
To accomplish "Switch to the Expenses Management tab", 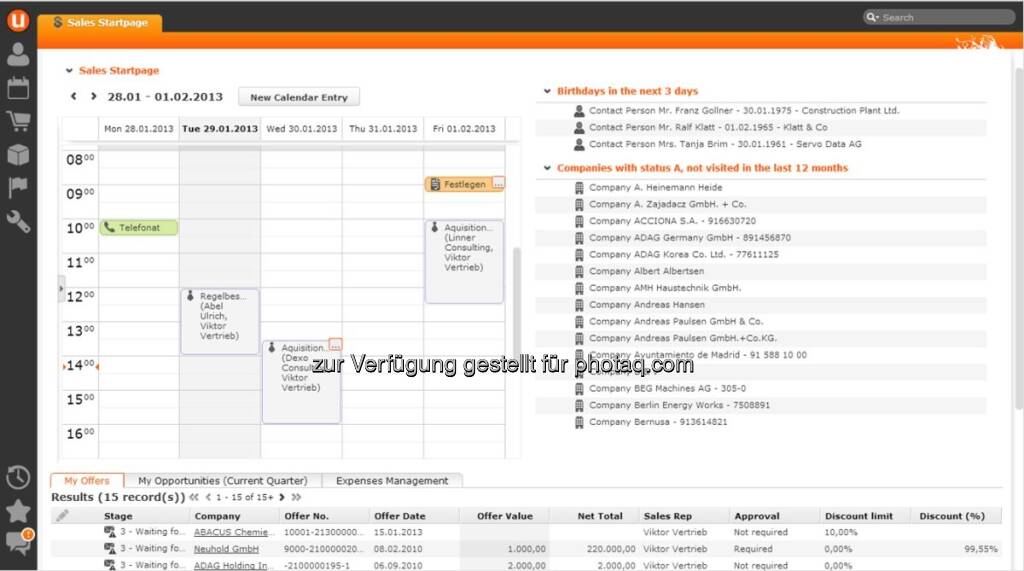I will 391,481.
